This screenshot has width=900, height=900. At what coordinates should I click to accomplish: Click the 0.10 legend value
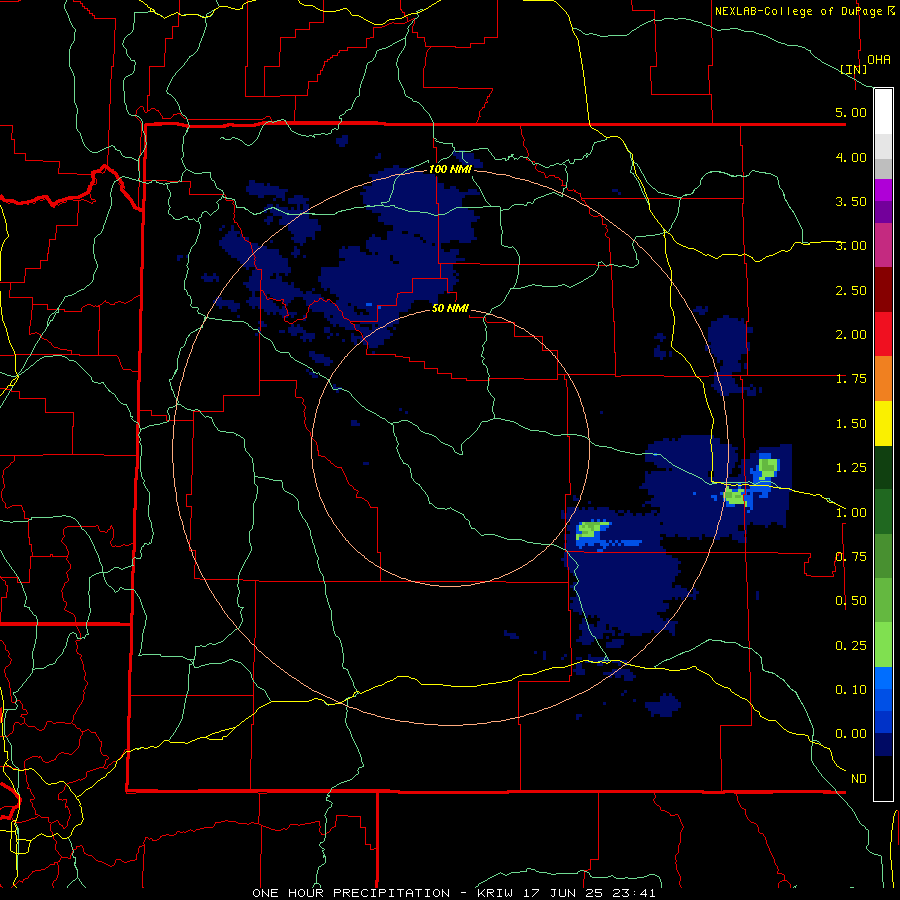click(851, 690)
